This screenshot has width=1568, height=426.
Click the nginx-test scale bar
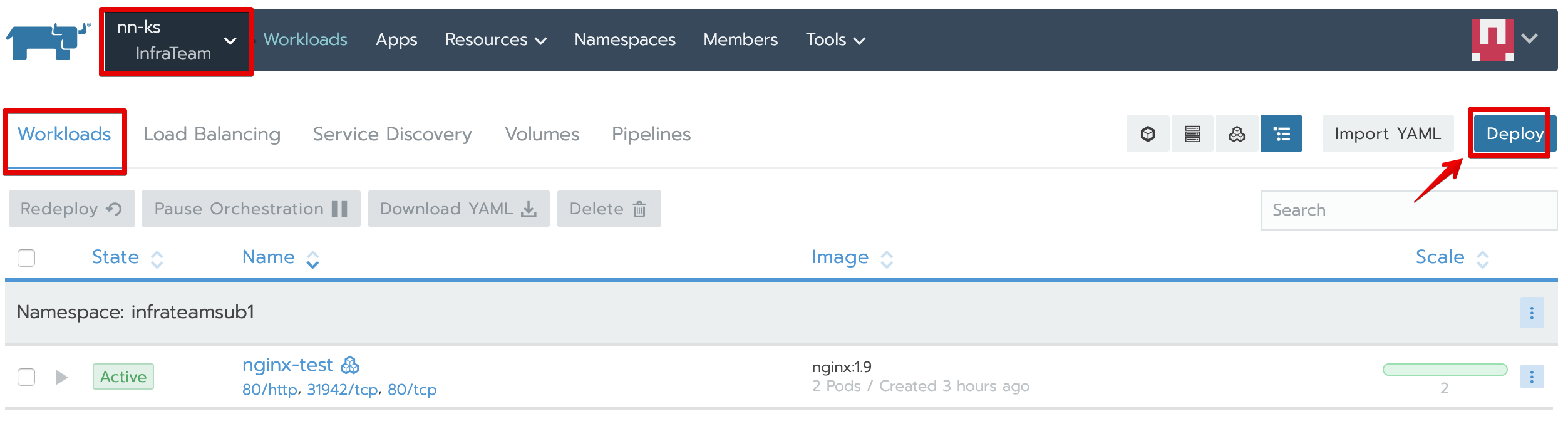(1445, 370)
